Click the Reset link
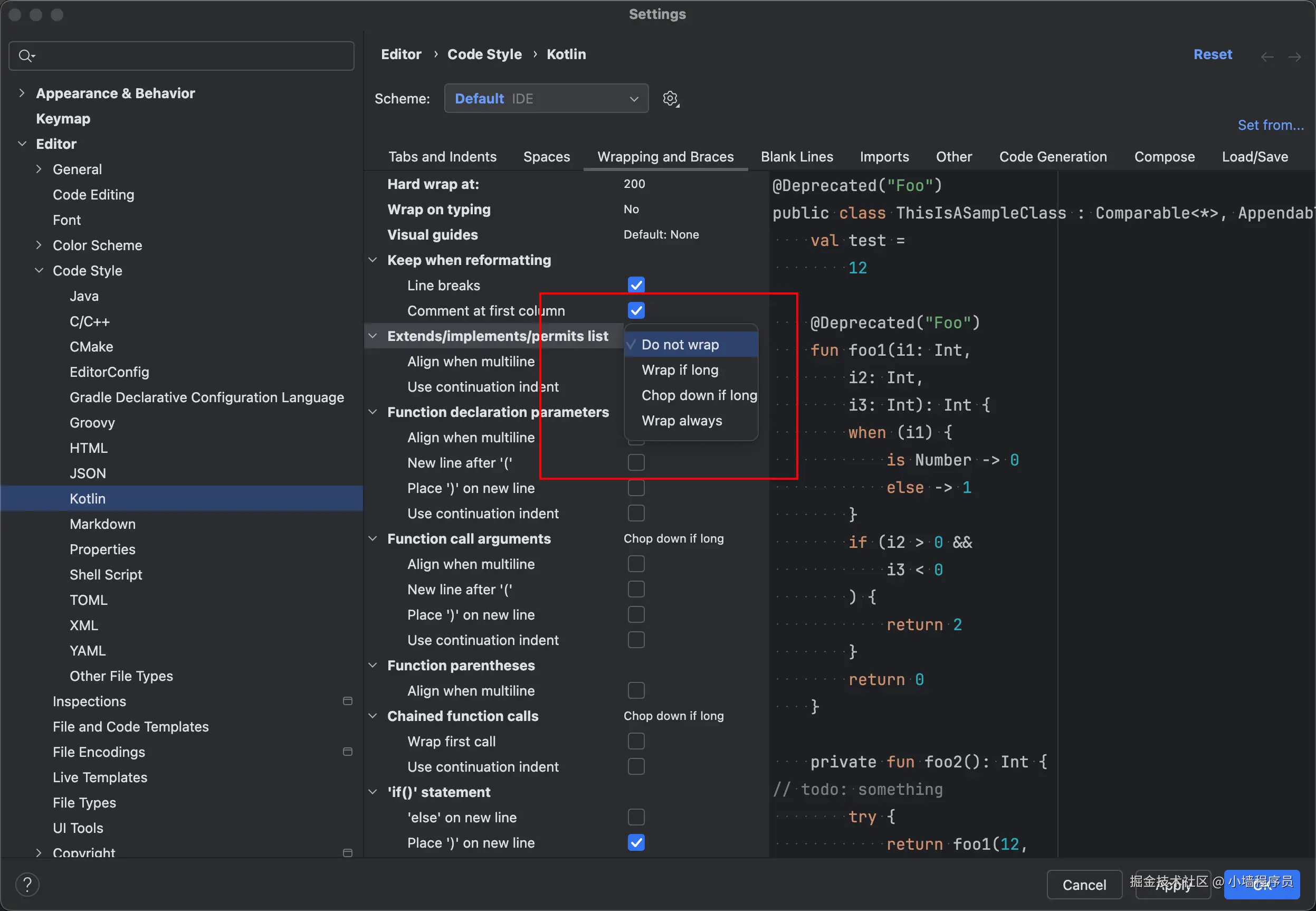 tap(1212, 54)
